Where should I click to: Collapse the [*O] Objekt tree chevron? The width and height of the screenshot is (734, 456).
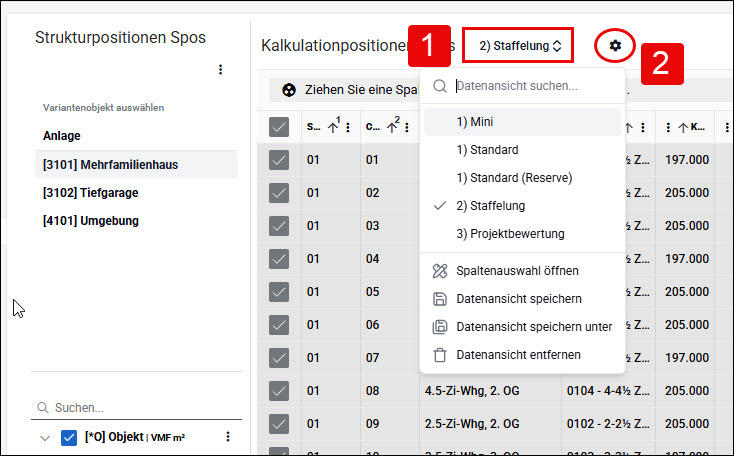(45, 438)
